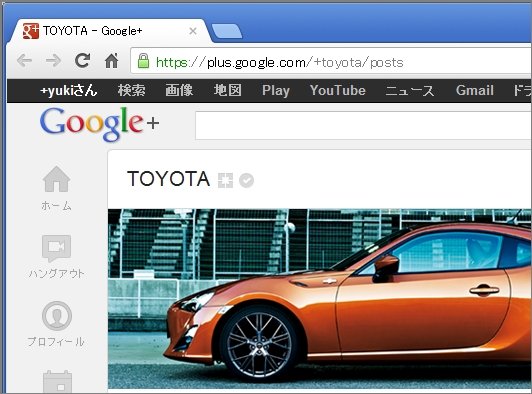Select the TOYOTA - Google+ browser tab
Viewport: 532px width, 394px height.
pos(110,31)
